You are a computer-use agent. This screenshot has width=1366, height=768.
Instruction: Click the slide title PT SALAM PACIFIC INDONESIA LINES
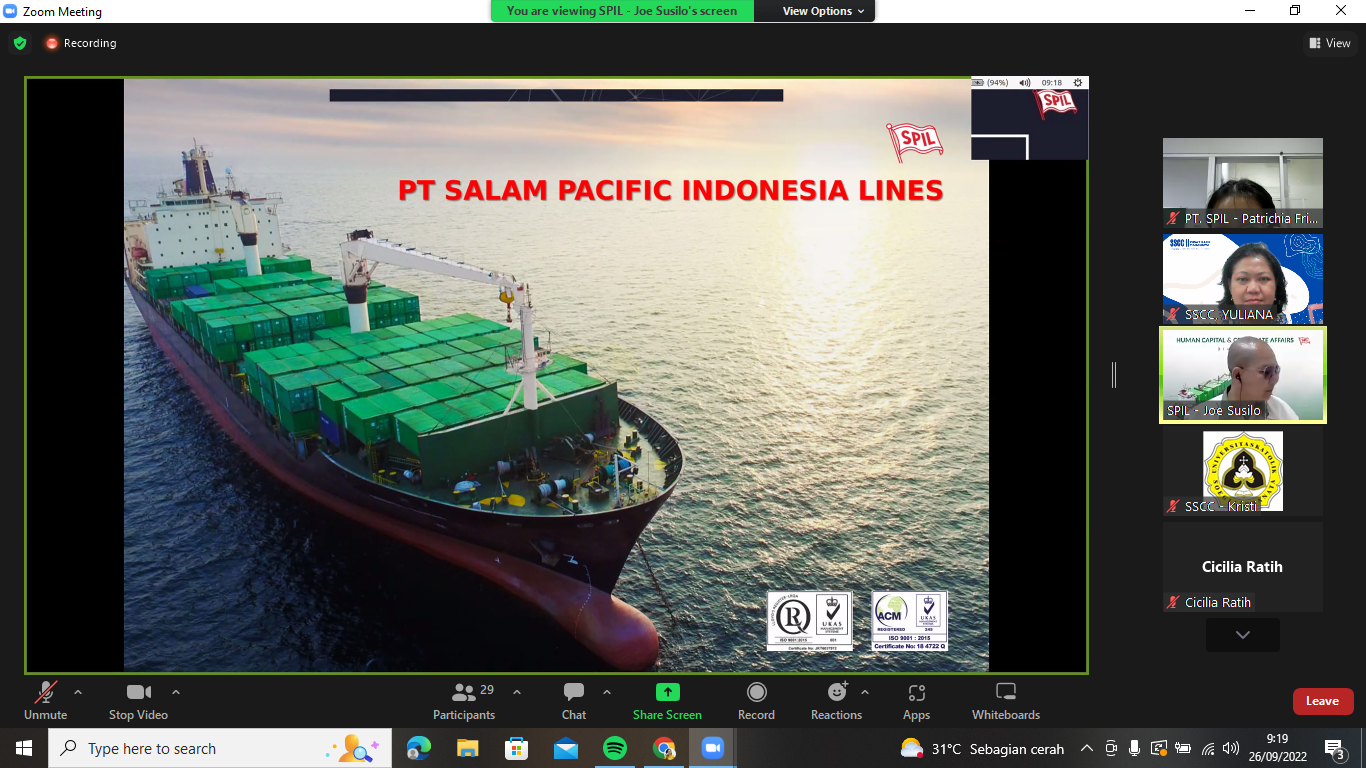point(670,190)
